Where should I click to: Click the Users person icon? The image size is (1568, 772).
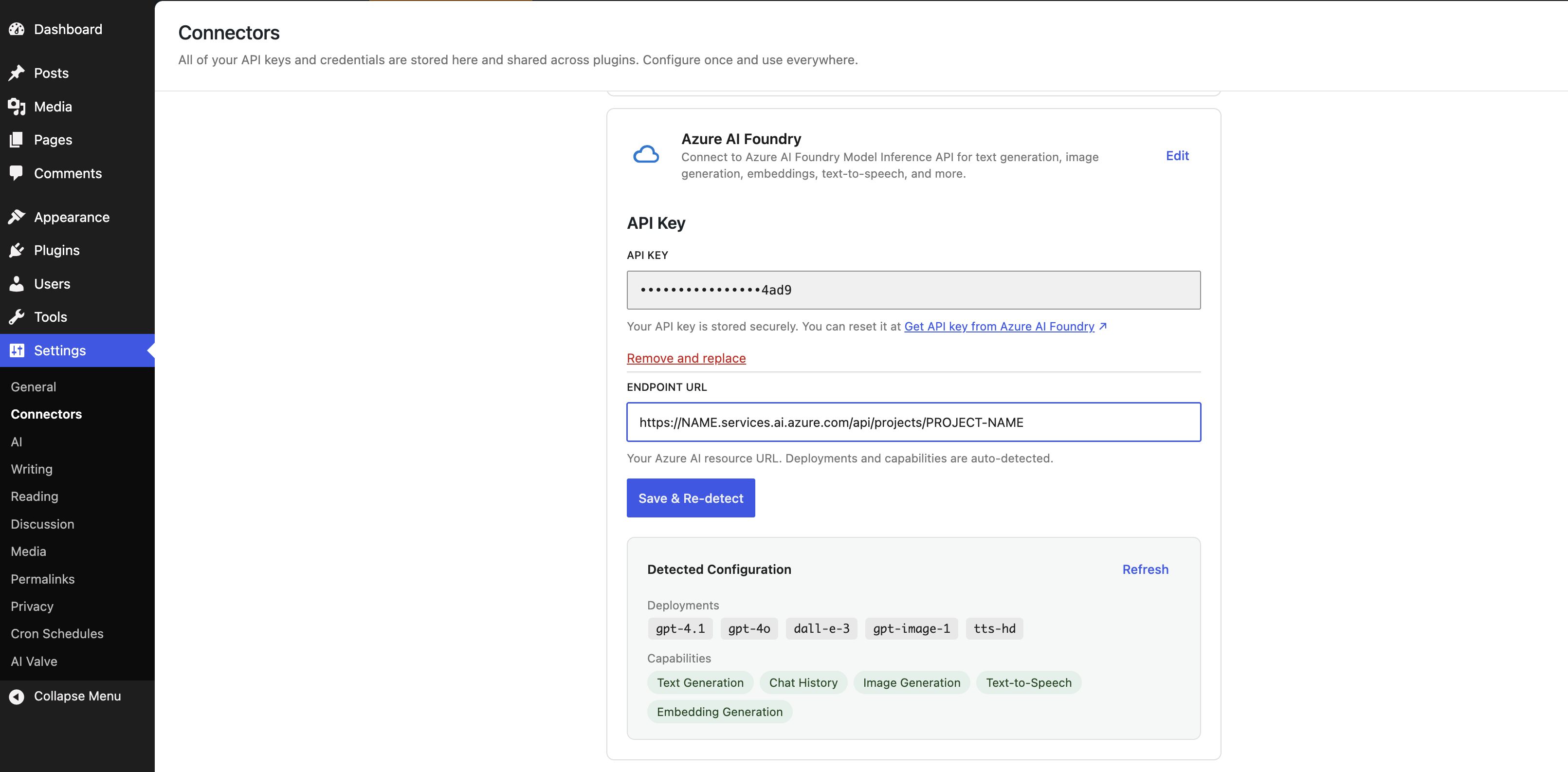pyautogui.click(x=17, y=284)
